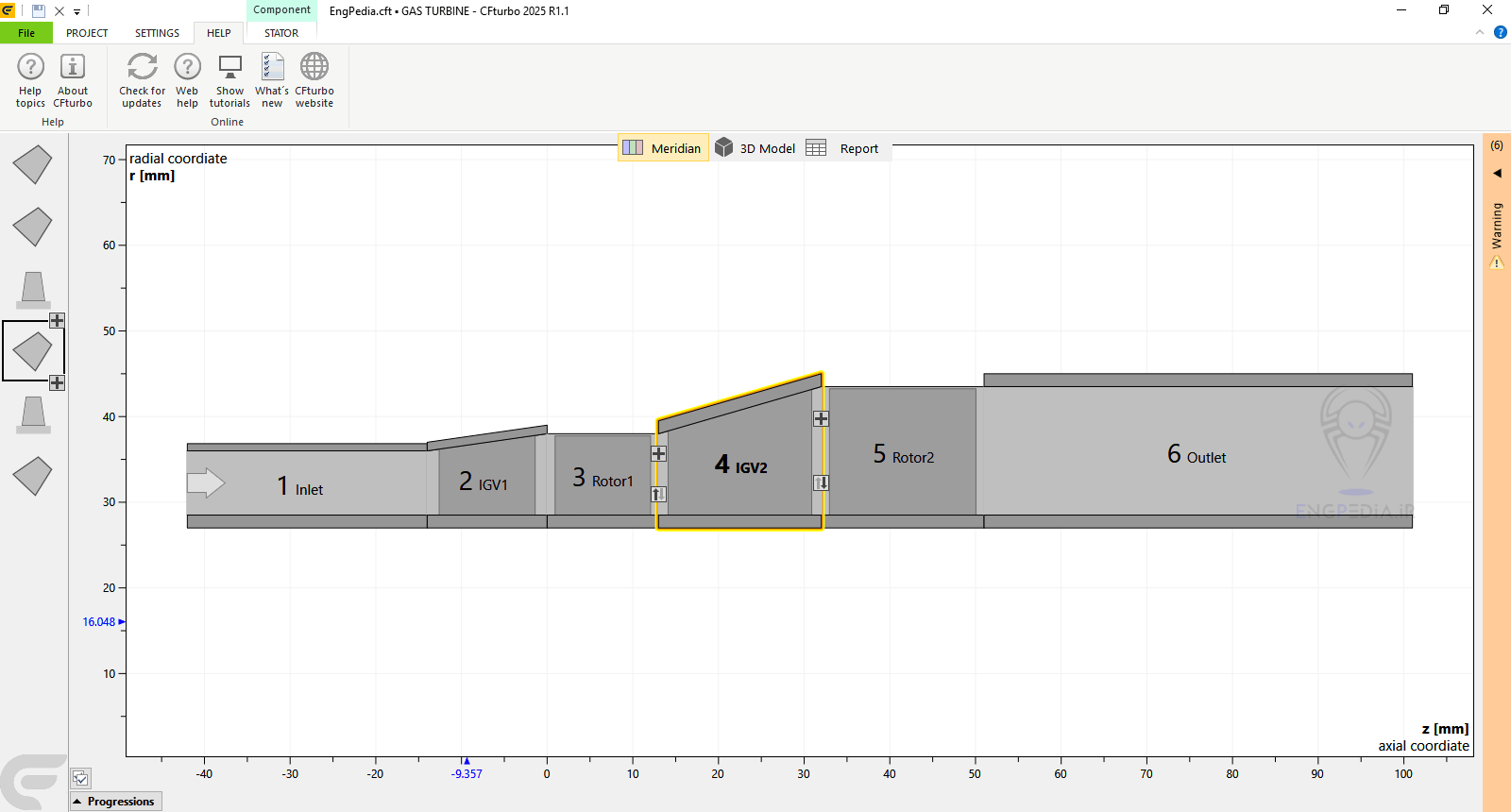Viewport: 1511px width, 812px height.
Task: Open Web help
Action: tap(187, 80)
